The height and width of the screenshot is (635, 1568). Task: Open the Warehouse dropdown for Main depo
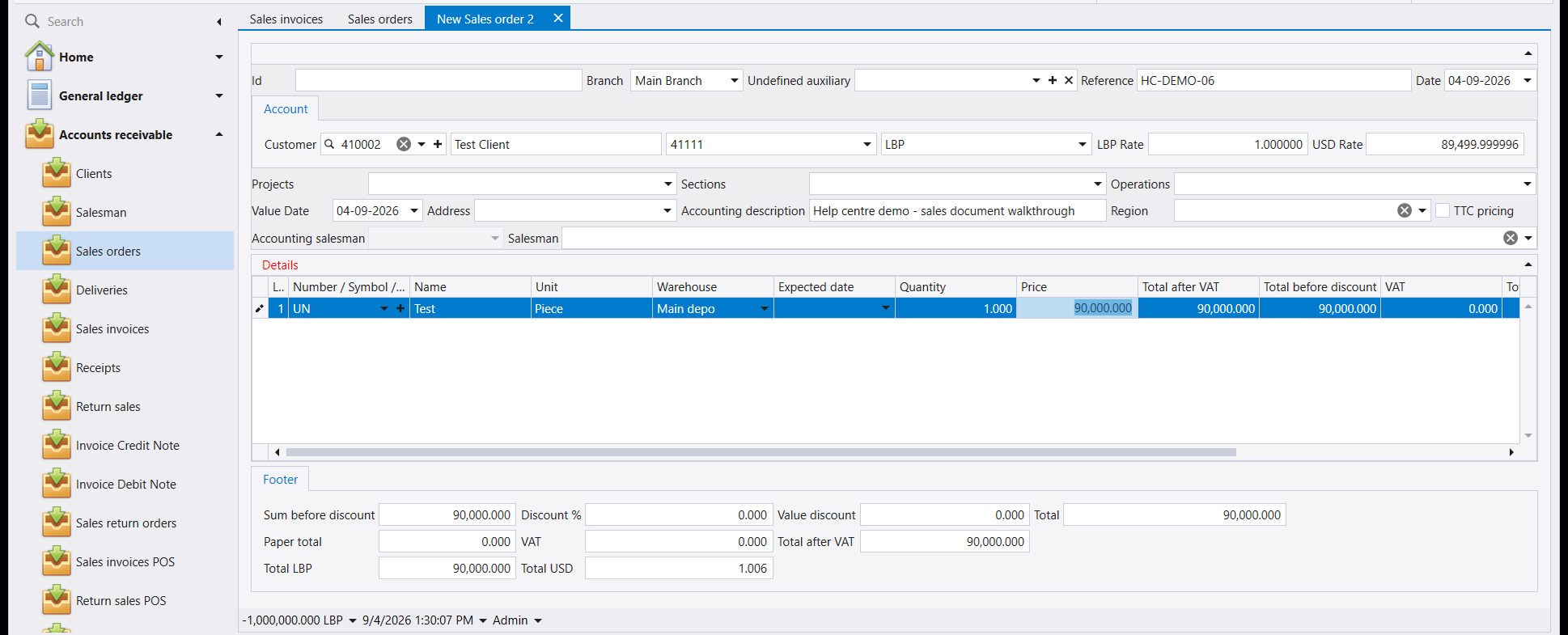[x=765, y=308]
